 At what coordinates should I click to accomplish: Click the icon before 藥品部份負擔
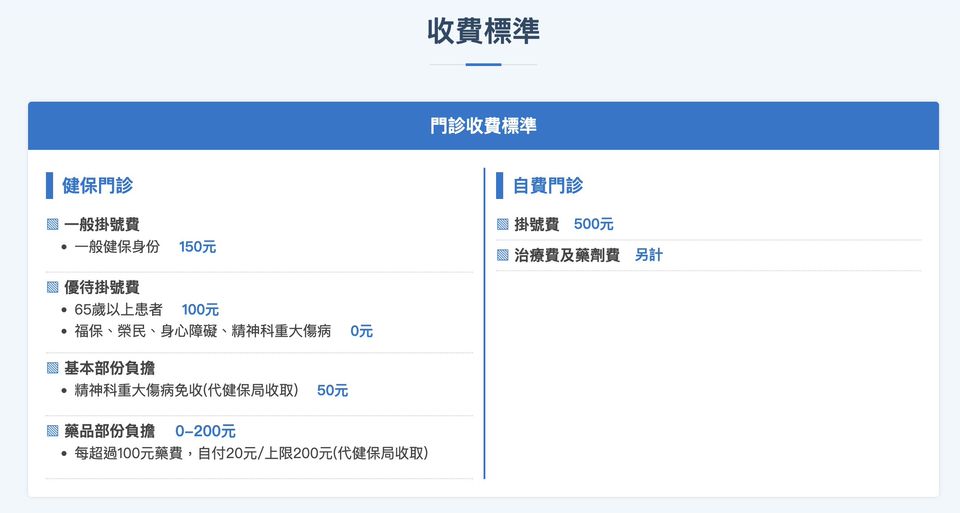[53, 431]
